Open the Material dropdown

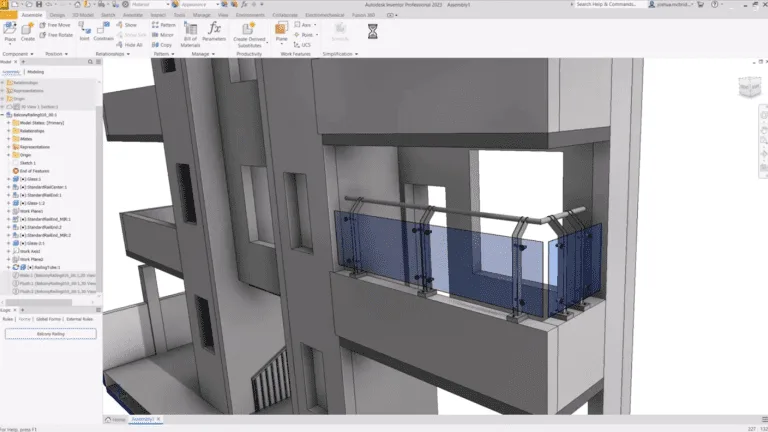coord(150,5)
